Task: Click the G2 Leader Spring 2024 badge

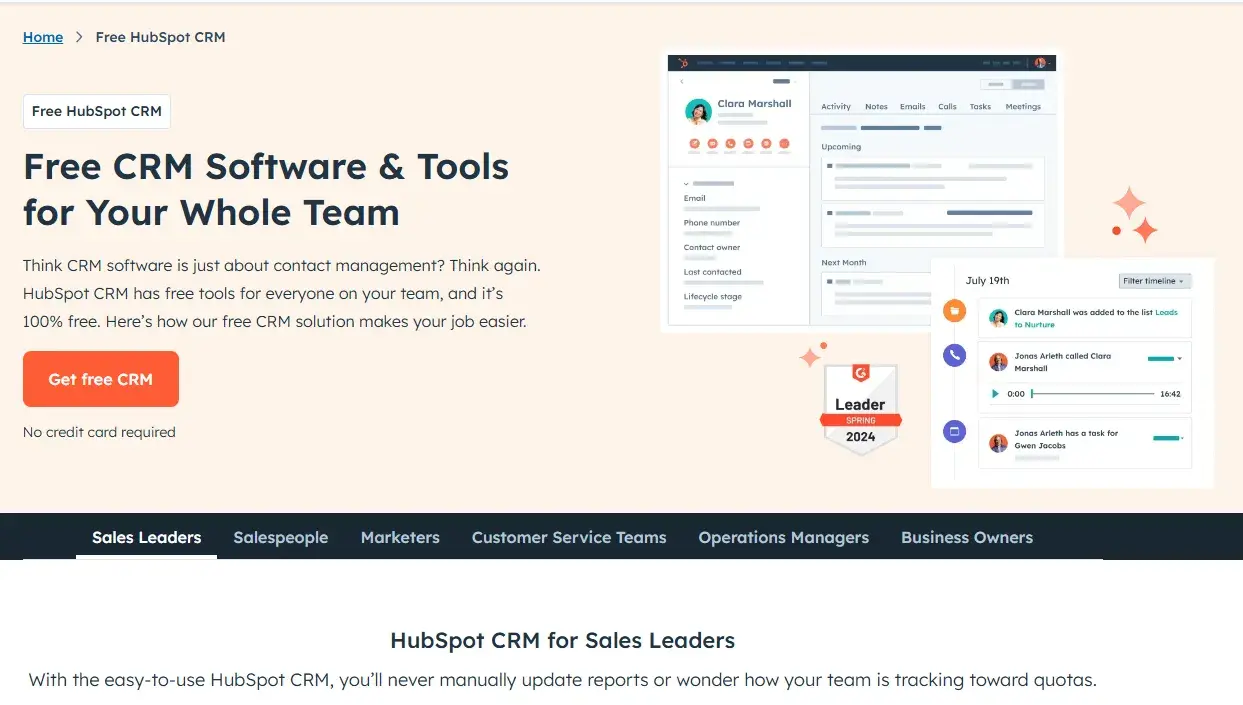Action: pyautogui.click(x=860, y=410)
